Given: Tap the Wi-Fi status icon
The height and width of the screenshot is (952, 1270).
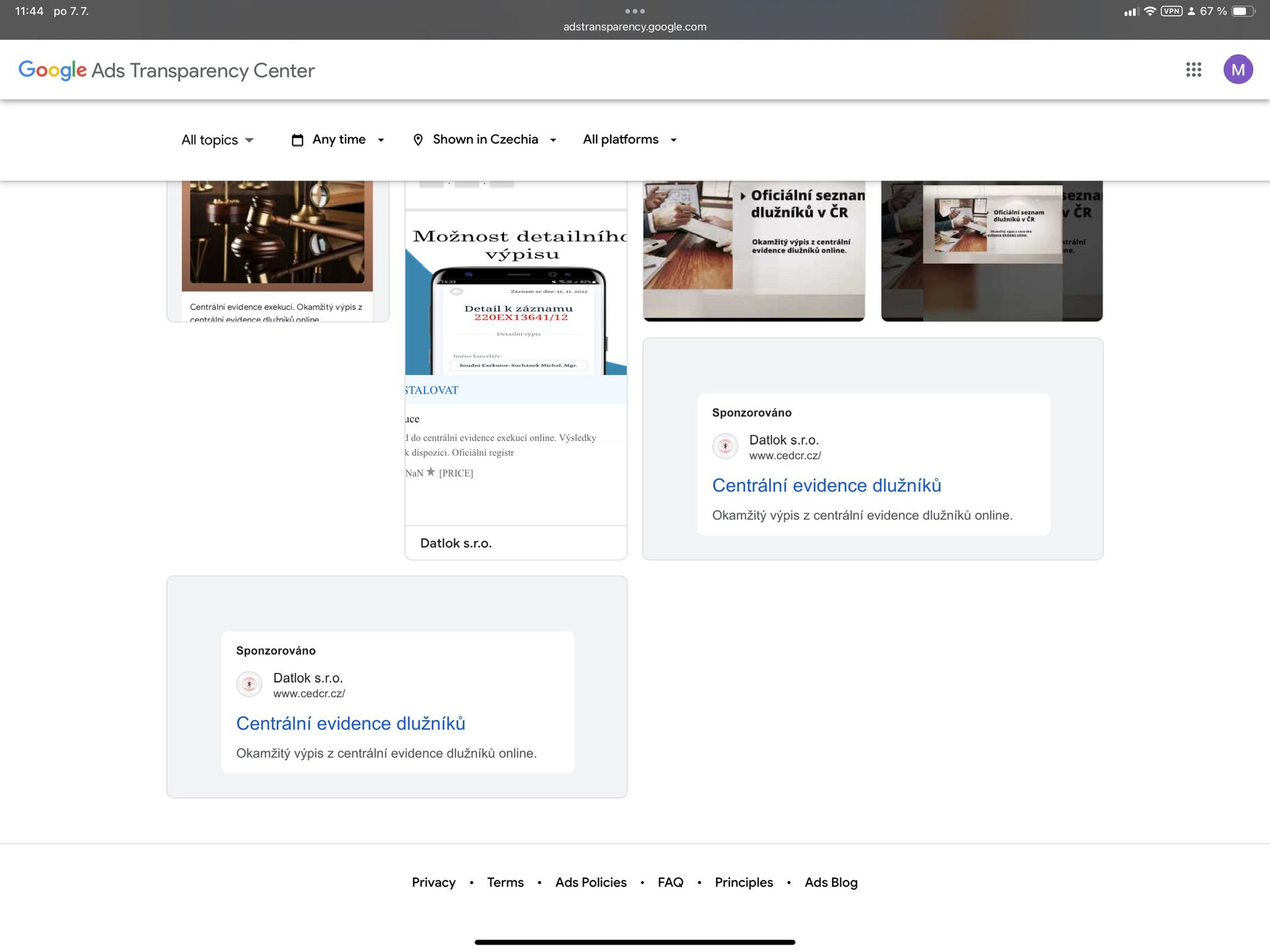Looking at the screenshot, I should point(1150,11).
